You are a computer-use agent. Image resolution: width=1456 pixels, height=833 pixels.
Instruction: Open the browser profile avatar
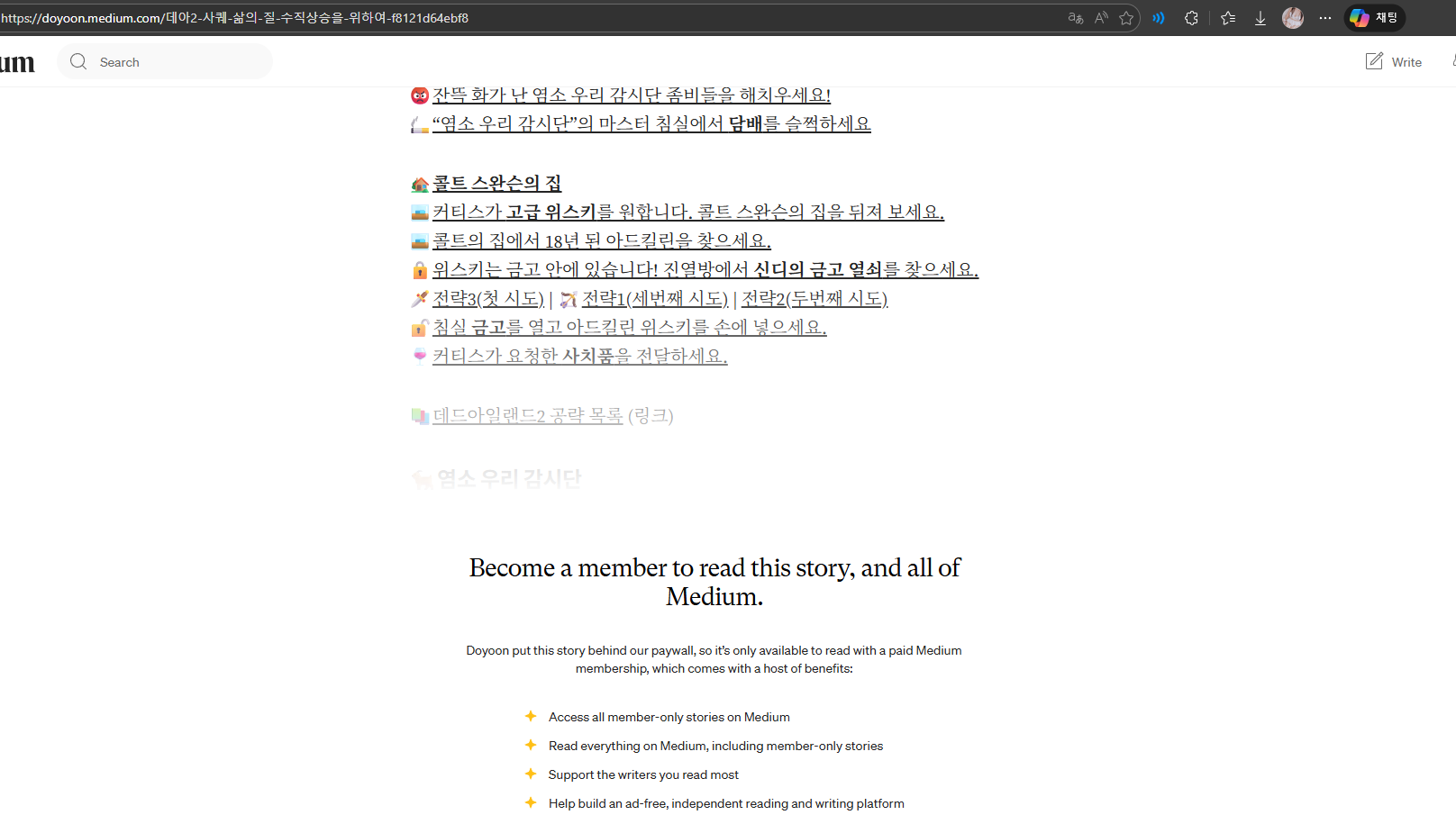coord(1293,18)
